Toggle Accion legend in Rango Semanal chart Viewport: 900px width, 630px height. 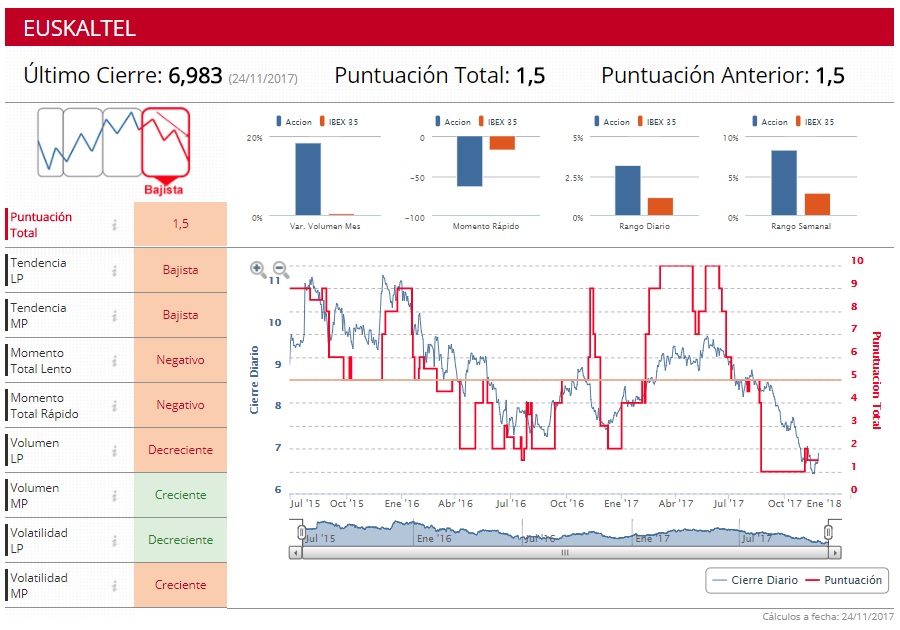[x=770, y=122]
